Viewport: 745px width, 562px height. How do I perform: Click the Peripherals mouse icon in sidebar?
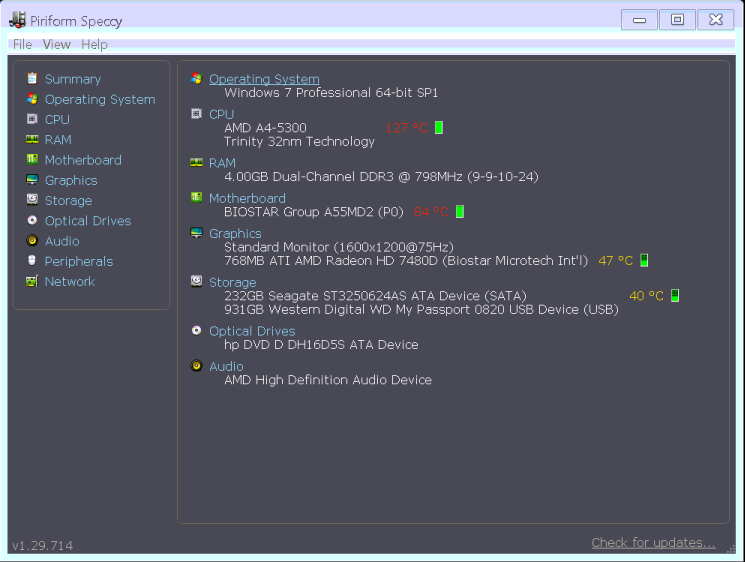[32, 260]
